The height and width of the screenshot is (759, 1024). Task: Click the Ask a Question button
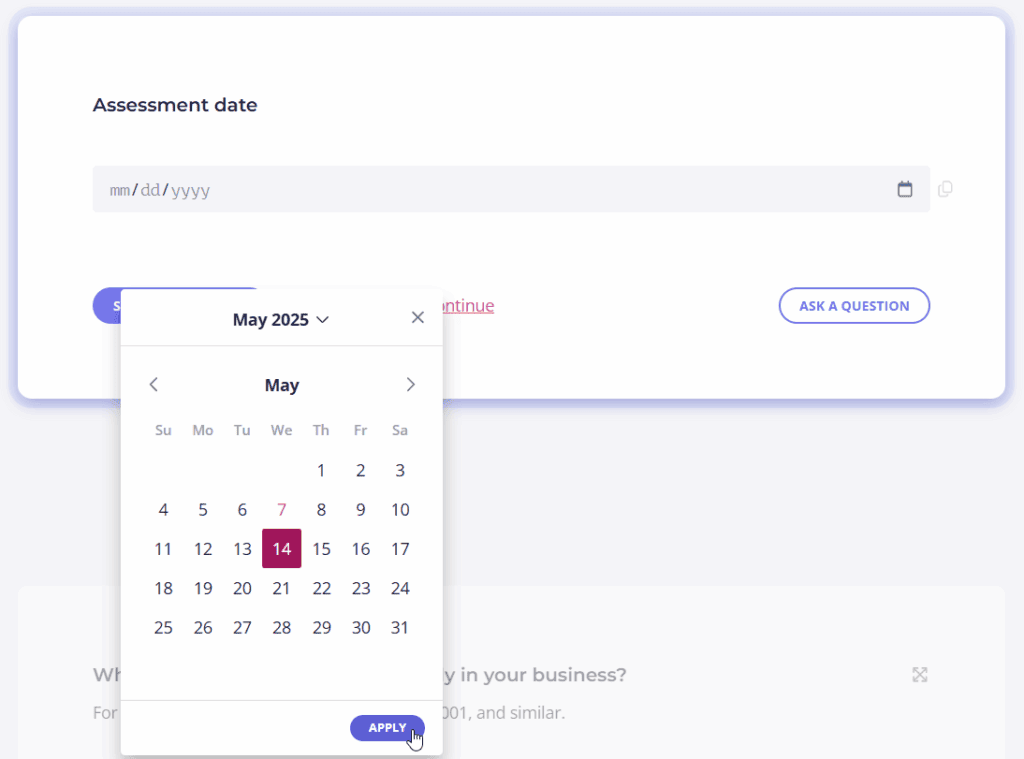[854, 306]
